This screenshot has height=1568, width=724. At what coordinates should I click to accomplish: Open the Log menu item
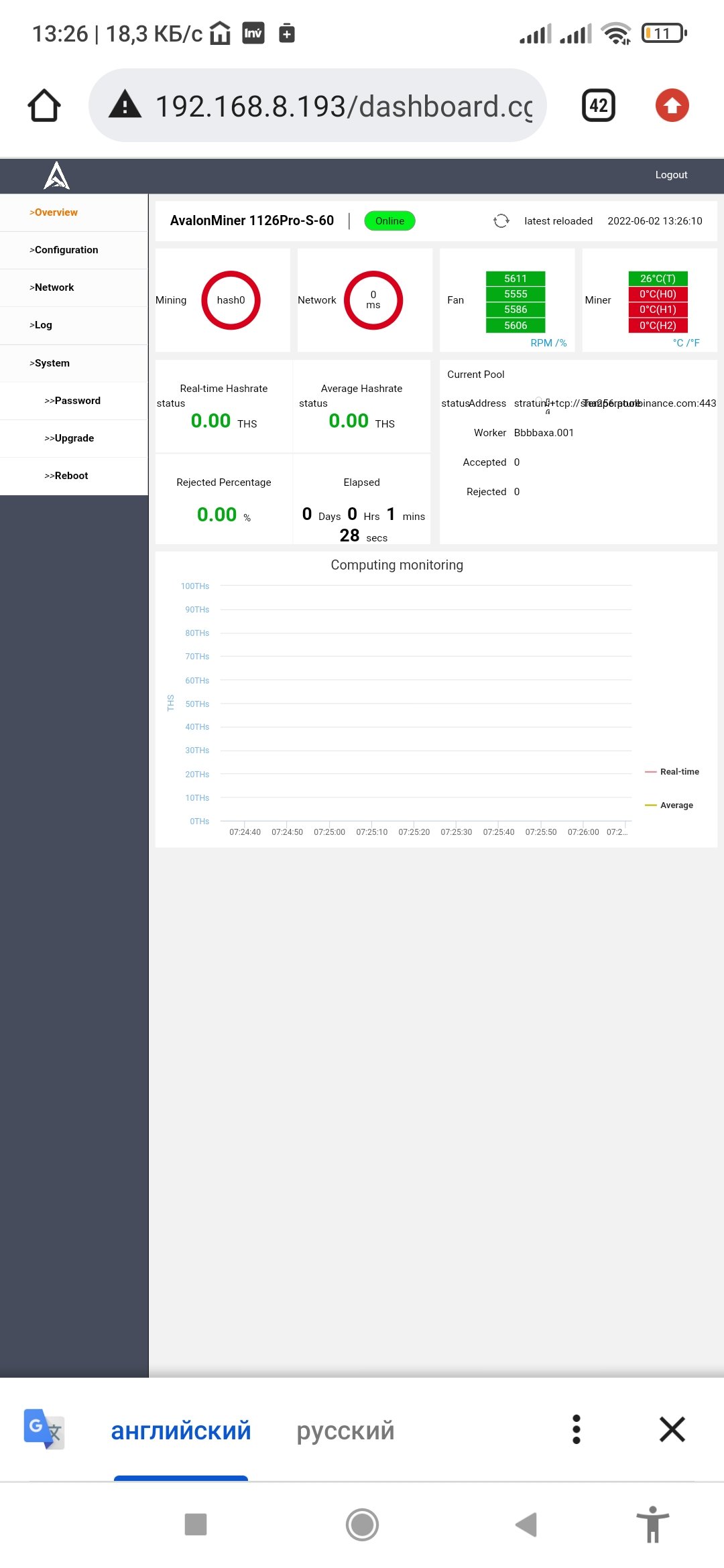tap(74, 325)
